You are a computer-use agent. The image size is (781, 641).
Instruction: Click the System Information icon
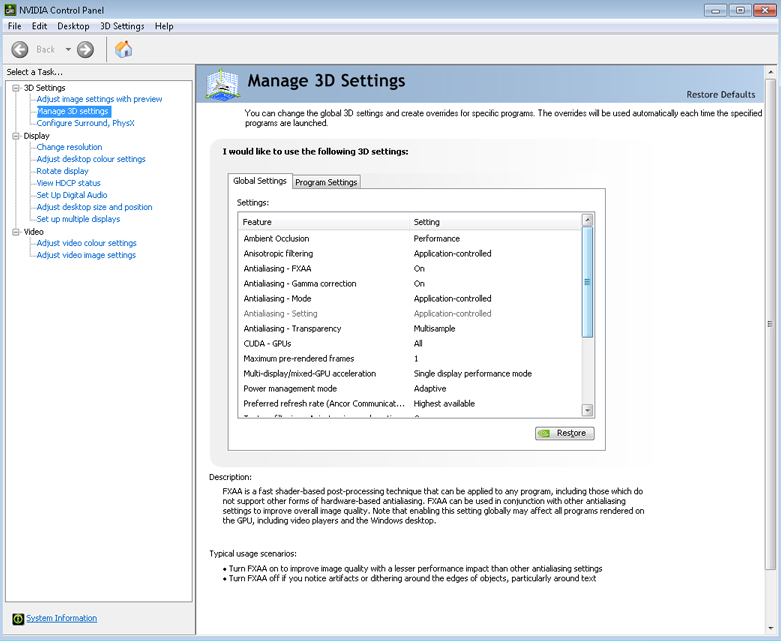pyautogui.click(x=18, y=619)
